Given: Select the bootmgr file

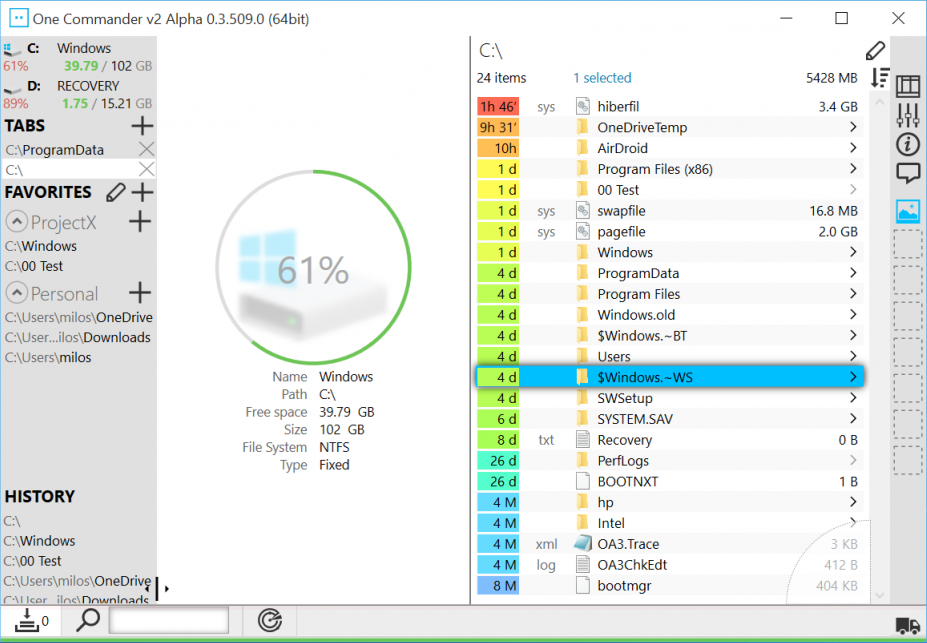Looking at the screenshot, I should (670, 585).
